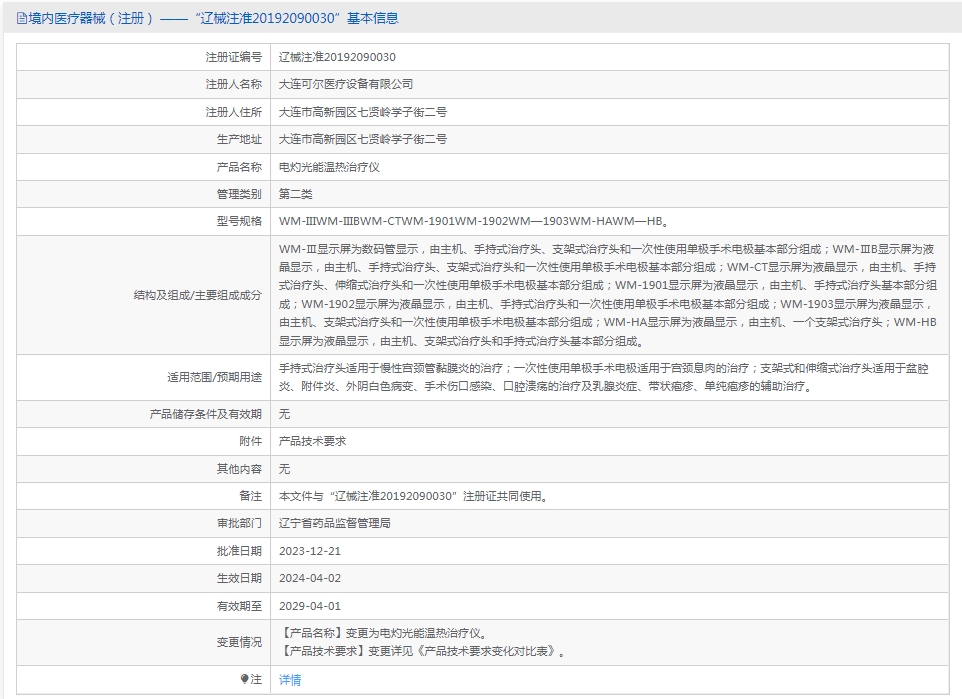Screen dimensions: 962x699
Task: Click the approval date 2023-12-21
Action: (310, 551)
